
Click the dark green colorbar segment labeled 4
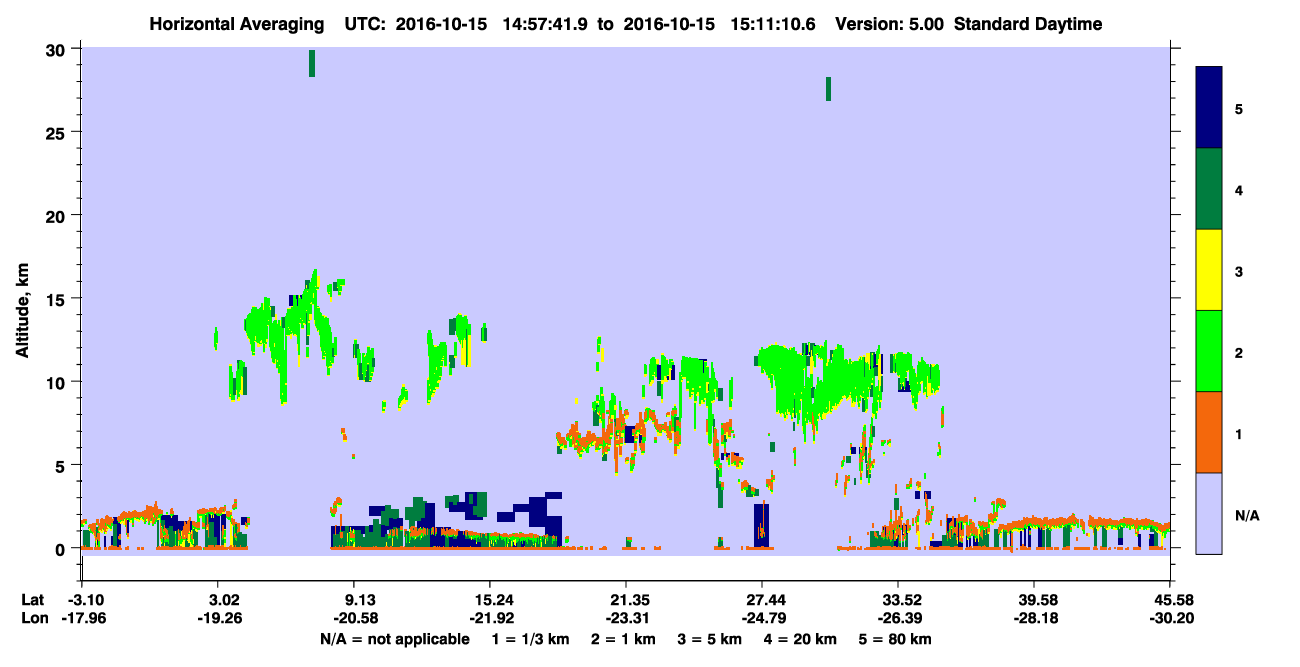pos(1209,189)
